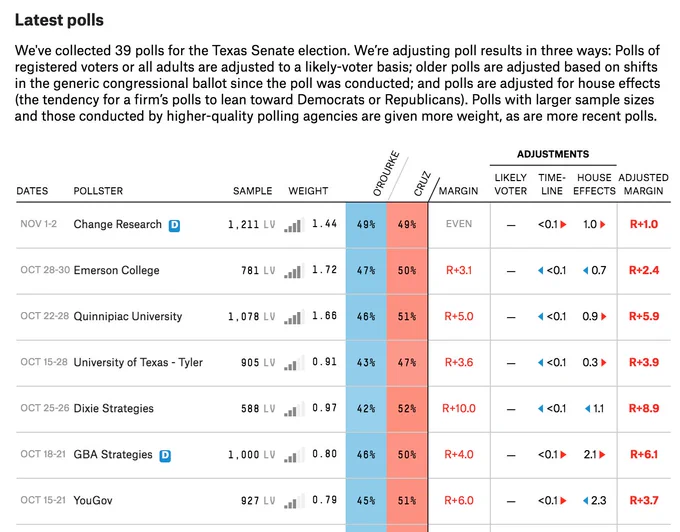Click blue timeline arrow in Emerson College row
The image size is (680, 532).
540,271
